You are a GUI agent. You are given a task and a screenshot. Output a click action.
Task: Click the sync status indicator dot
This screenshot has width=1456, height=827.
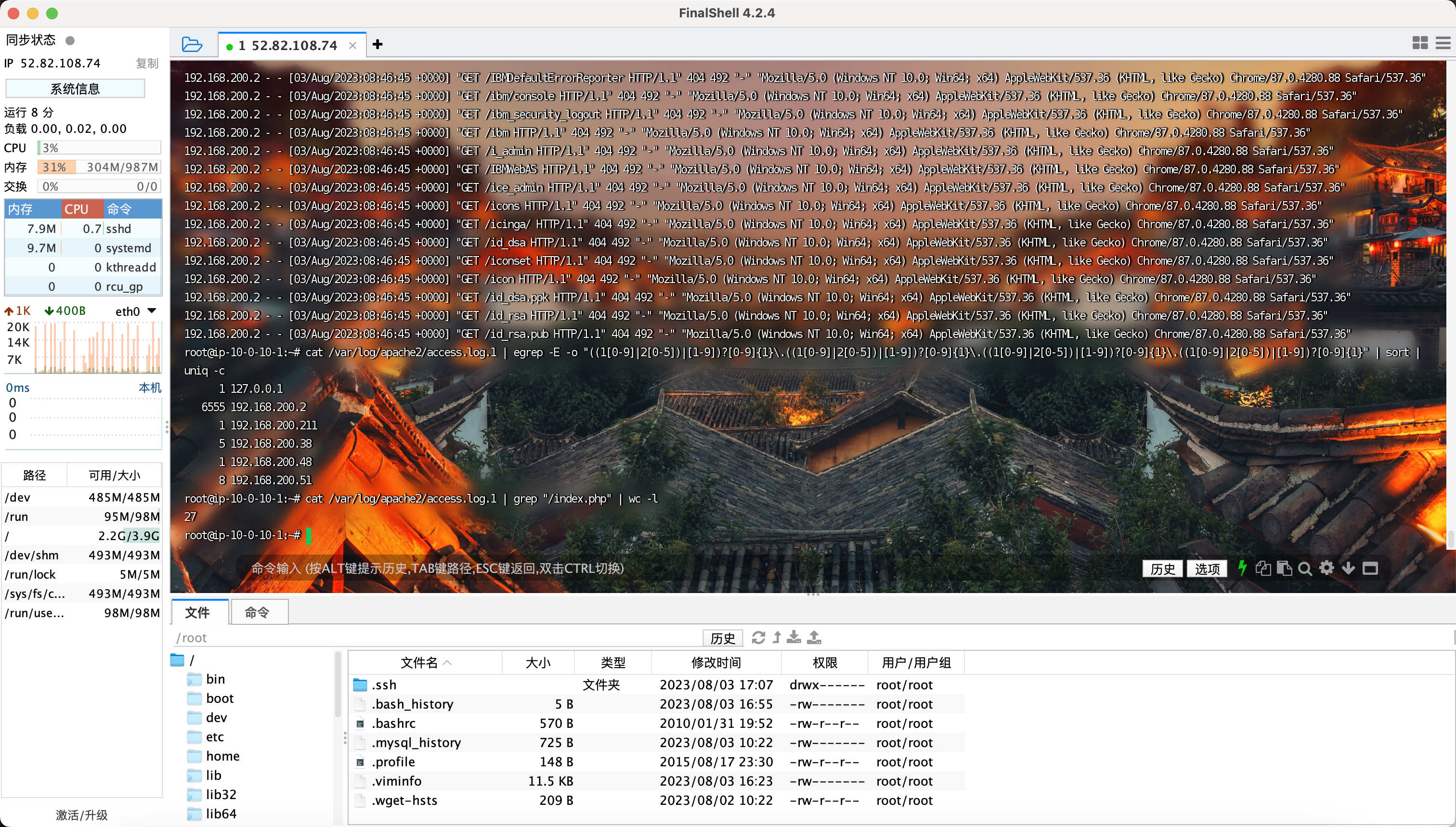click(x=70, y=40)
